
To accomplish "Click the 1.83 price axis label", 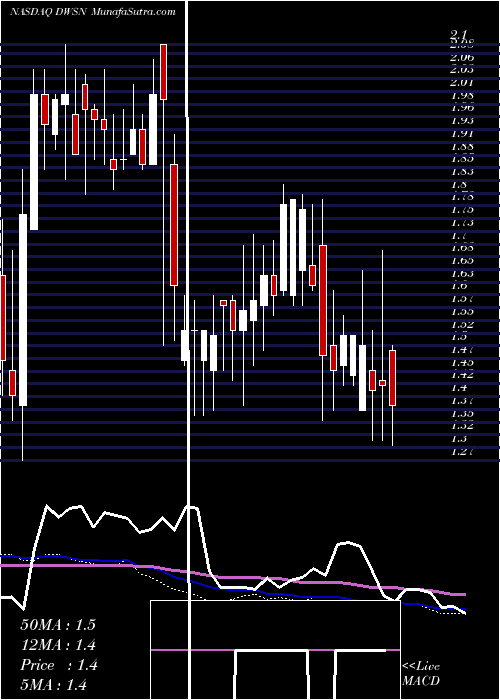I will click(462, 171).
